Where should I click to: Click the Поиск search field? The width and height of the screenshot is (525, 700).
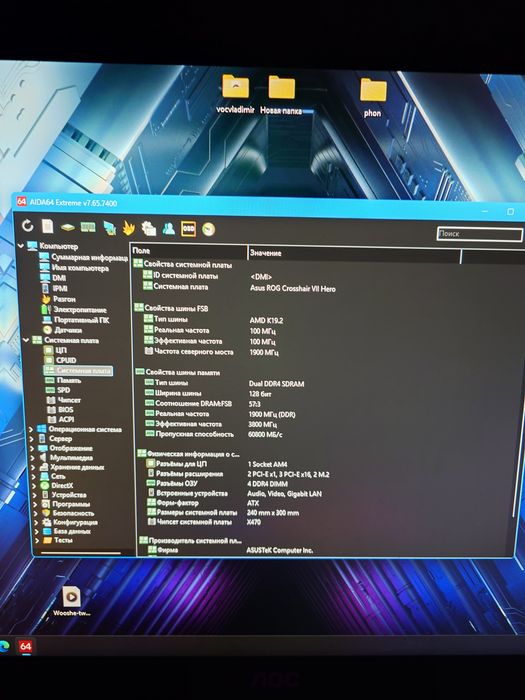pyautogui.click(x=479, y=234)
